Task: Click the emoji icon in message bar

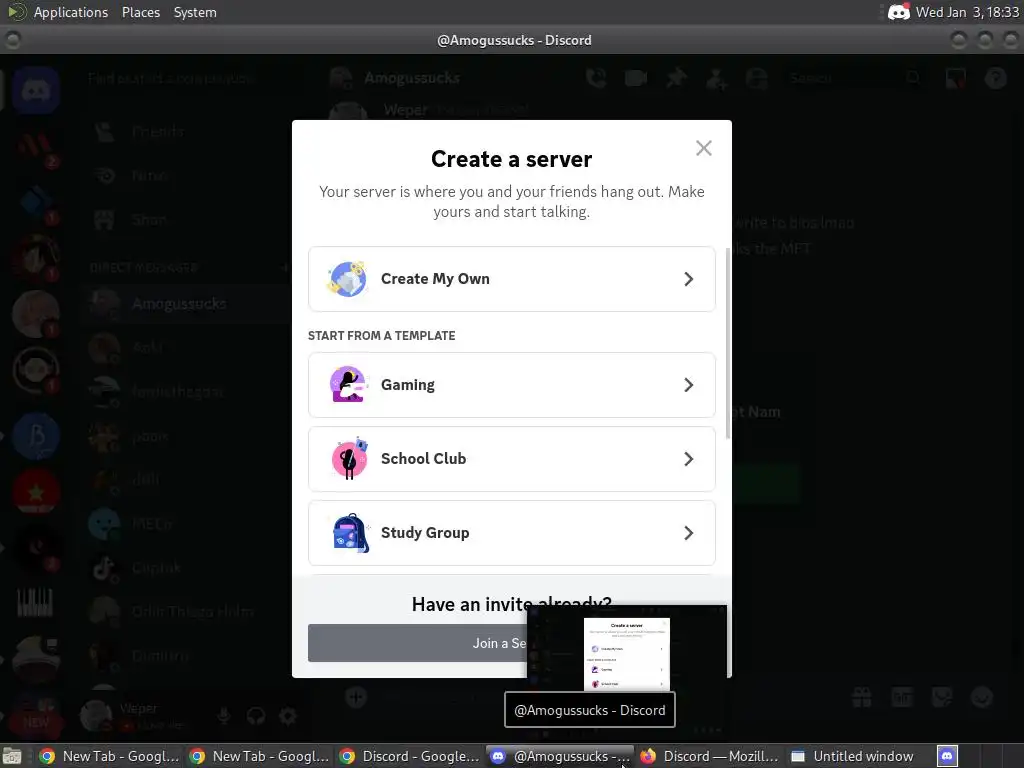Action: tap(982, 697)
